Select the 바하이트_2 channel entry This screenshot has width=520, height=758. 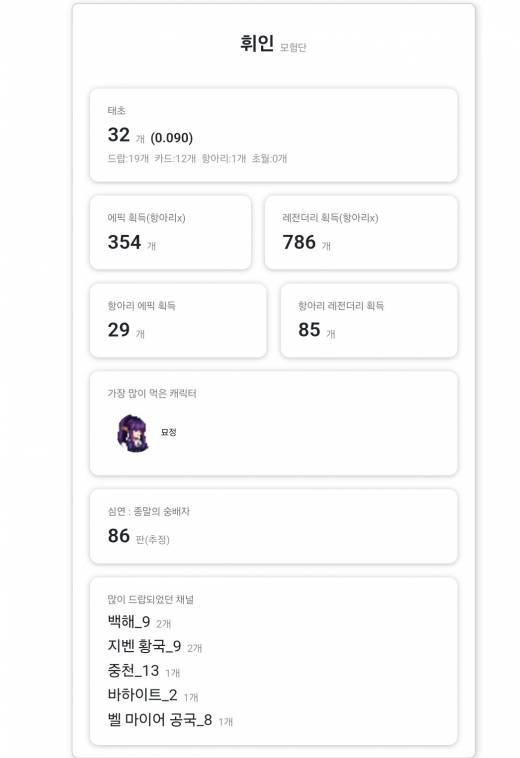(x=153, y=695)
